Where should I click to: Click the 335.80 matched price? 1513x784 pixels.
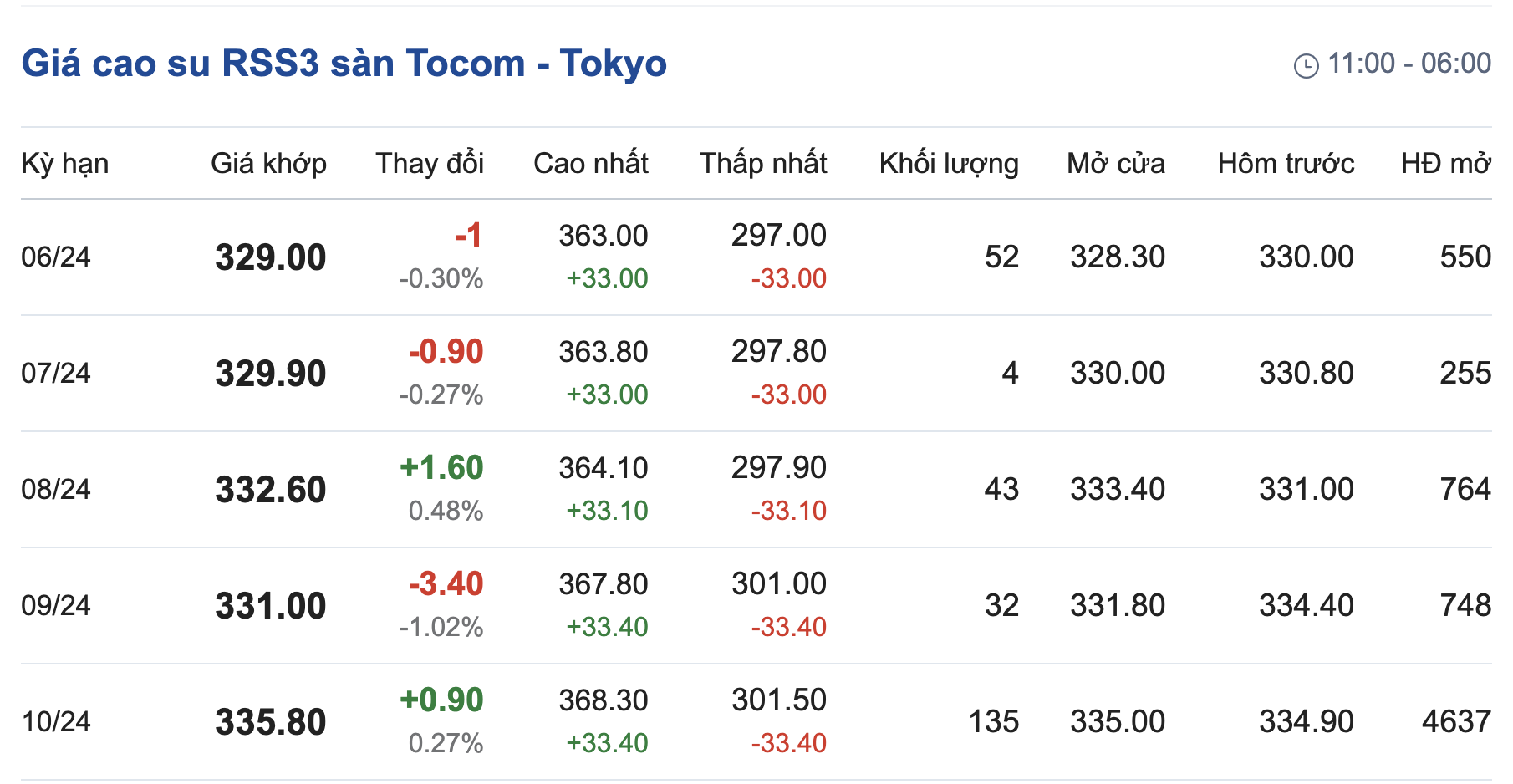[270, 722]
